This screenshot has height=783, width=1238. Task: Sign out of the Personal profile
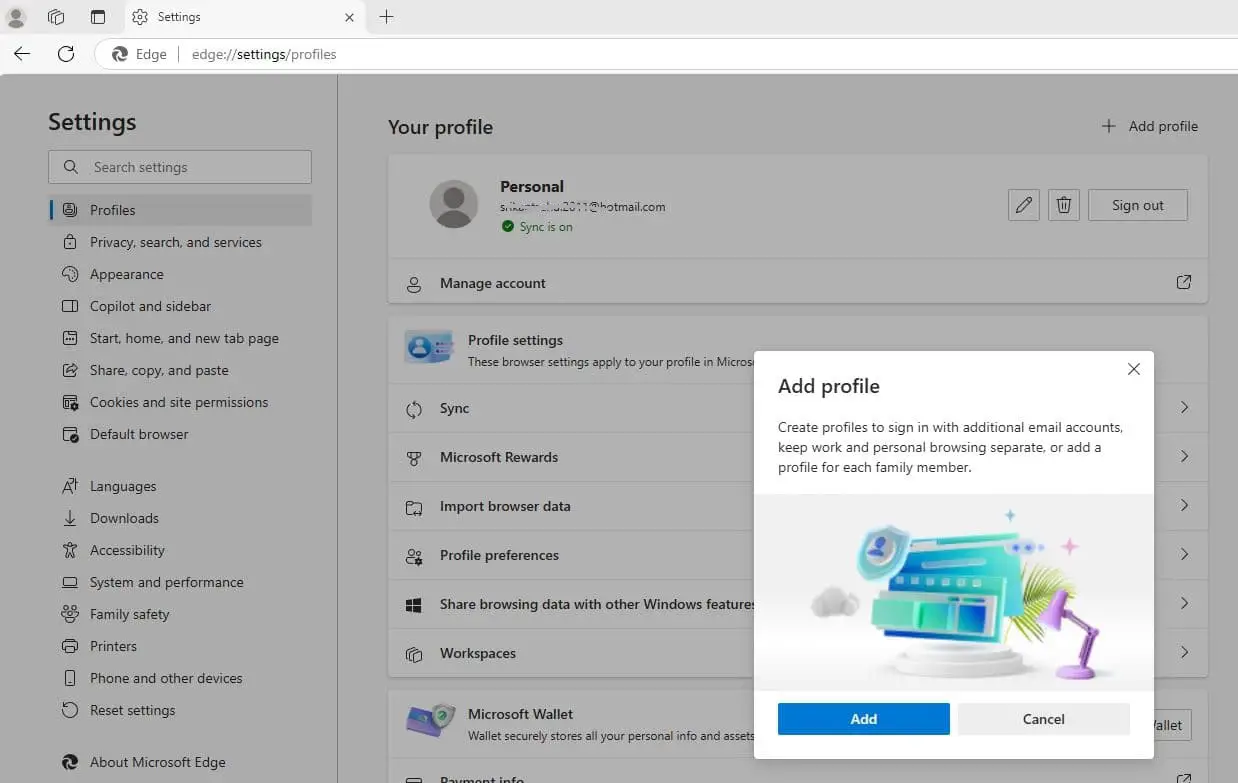[x=1137, y=204]
